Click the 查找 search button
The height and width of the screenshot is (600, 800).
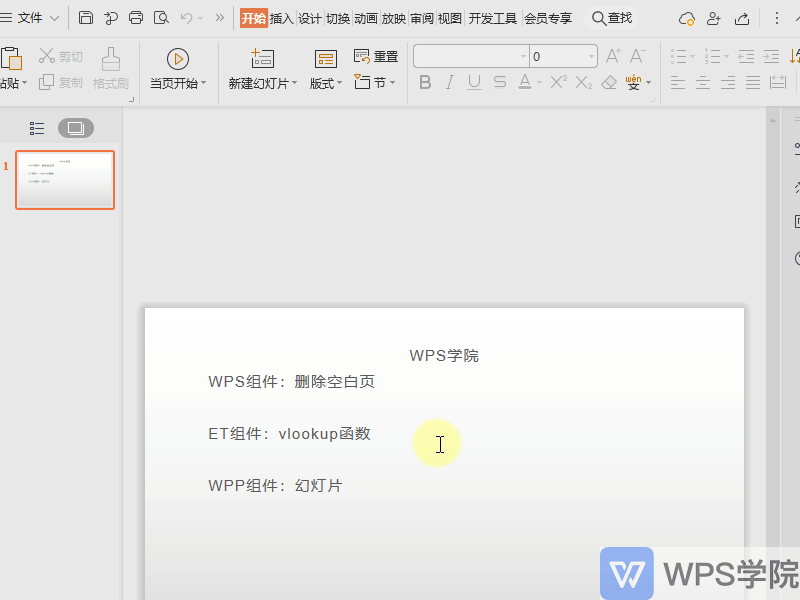[612, 18]
